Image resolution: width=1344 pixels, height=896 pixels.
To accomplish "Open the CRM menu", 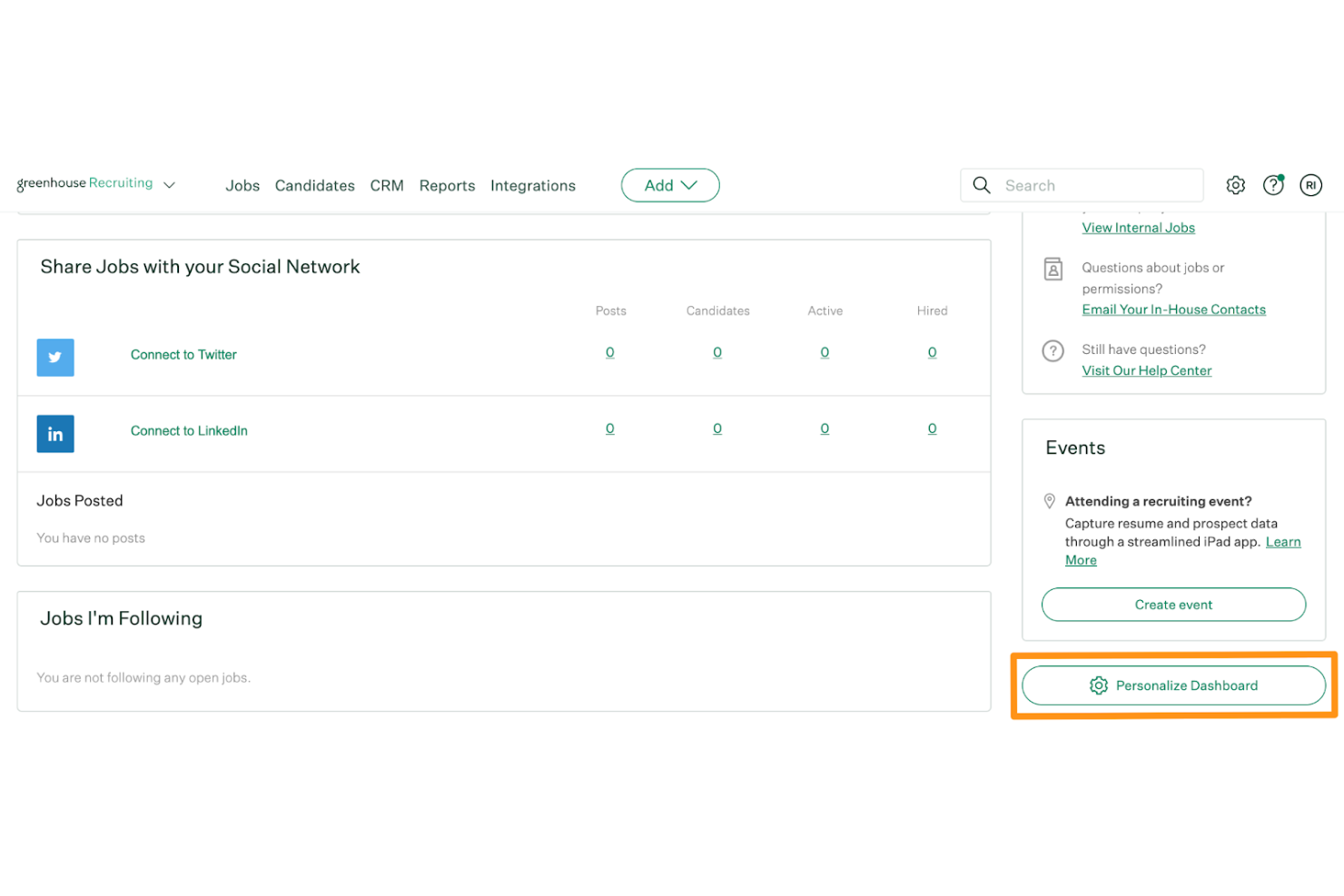I will point(387,185).
